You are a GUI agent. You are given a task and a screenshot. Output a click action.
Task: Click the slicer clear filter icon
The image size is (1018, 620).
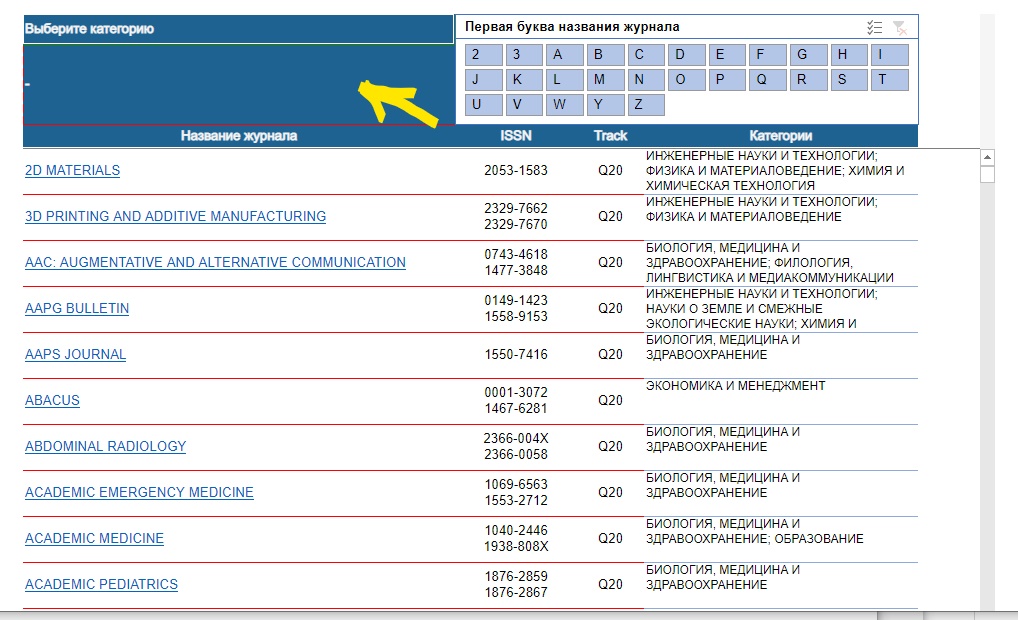tap(900, 27)
